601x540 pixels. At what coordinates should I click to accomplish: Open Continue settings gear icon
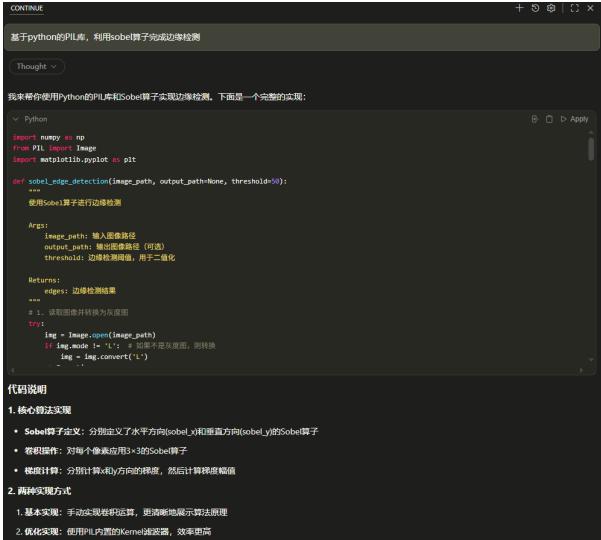[551, 8]
